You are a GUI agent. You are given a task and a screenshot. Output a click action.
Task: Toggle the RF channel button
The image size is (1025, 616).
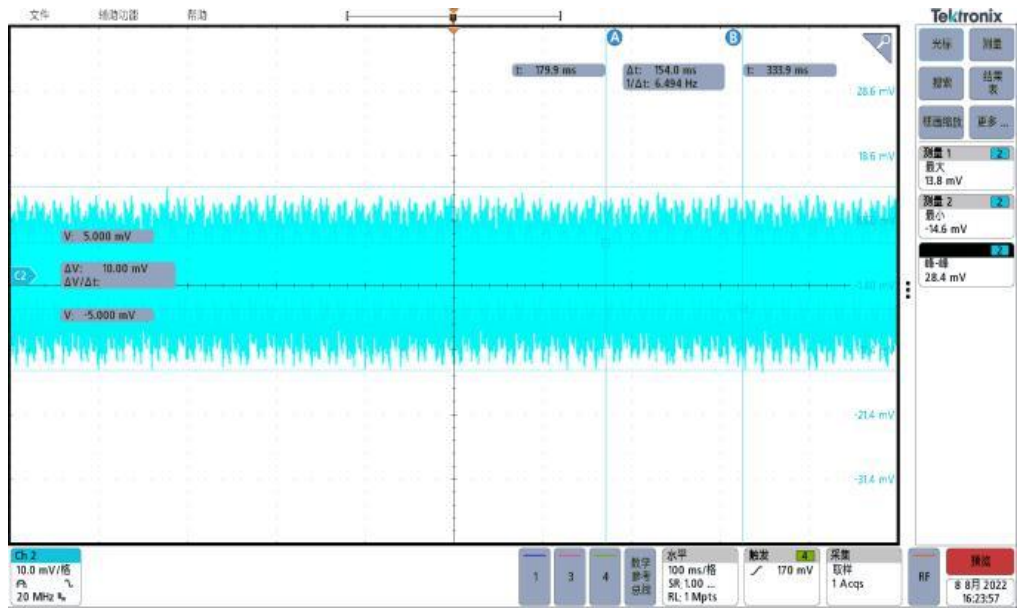[x=924, y=577]
